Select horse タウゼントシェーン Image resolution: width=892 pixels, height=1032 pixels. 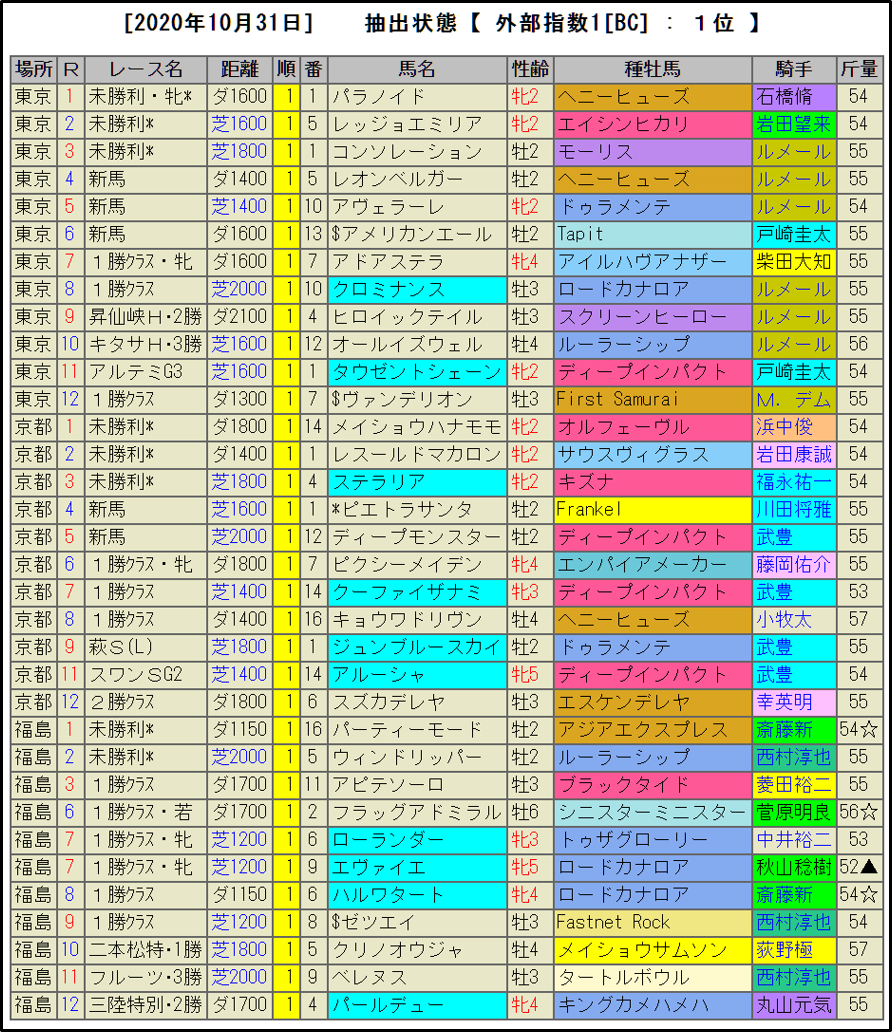point(416,372)
